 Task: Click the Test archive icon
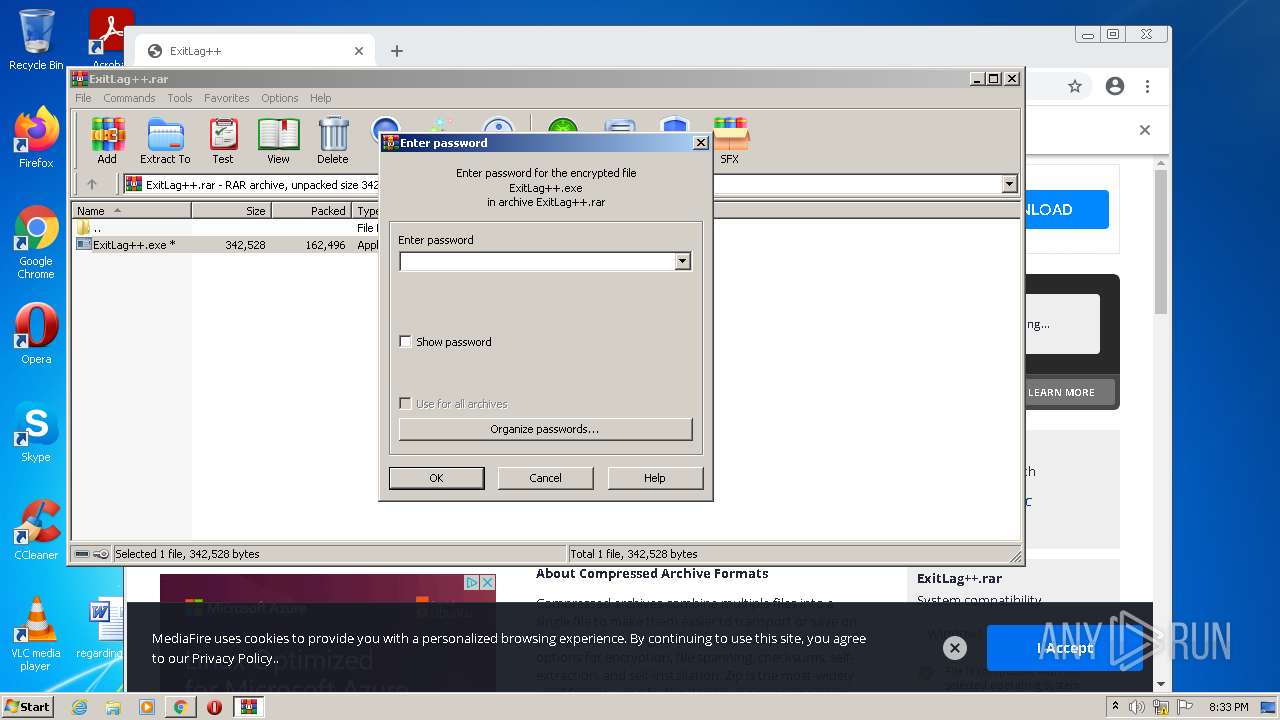[x=223, y=141]
